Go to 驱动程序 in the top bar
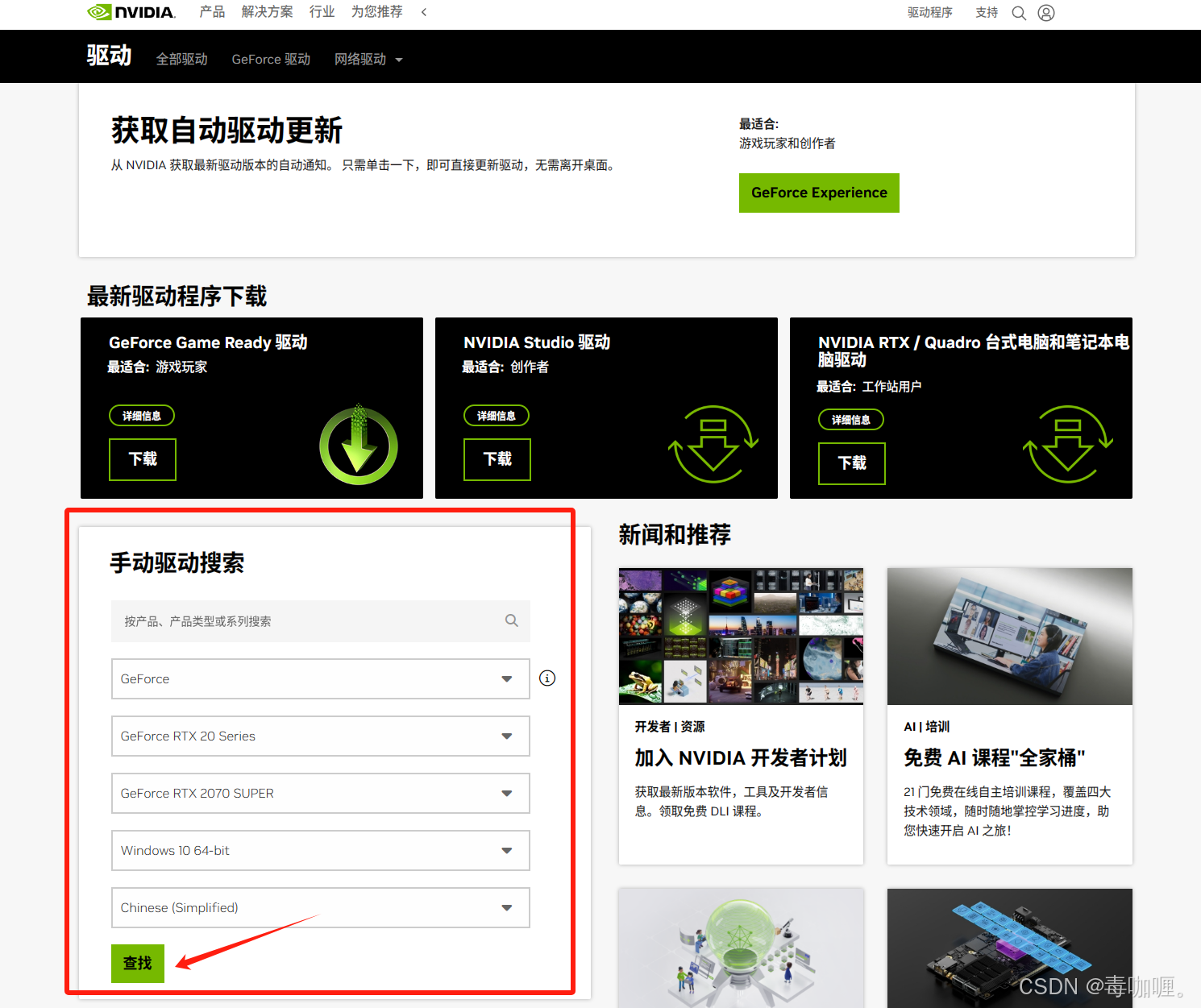This screenshot has width=1201, height=1008. (930, 13)
